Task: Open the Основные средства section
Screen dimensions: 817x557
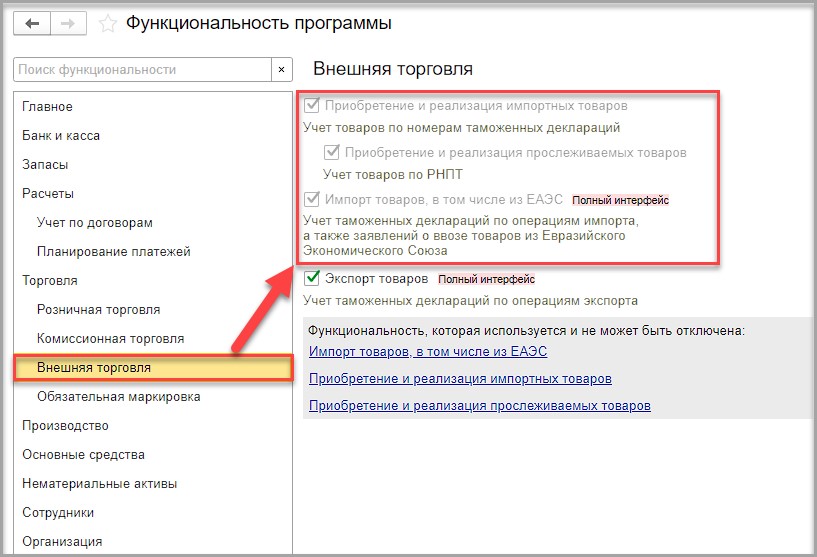Action: [x=83, y=455]
